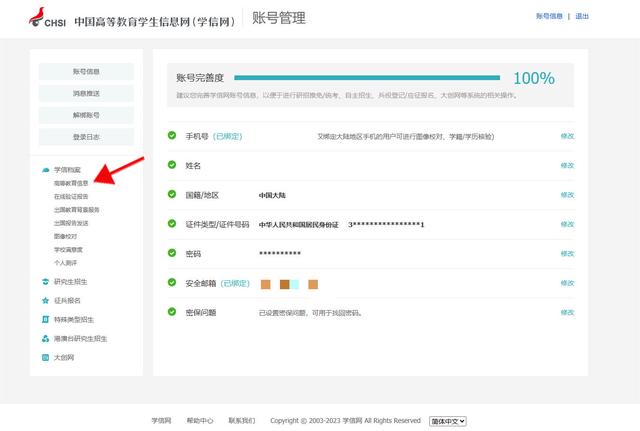The width and height of the screenshot is (640, 431).
Task: Go to 消息推送 in sidebar
Action: (x=86, y=94)
